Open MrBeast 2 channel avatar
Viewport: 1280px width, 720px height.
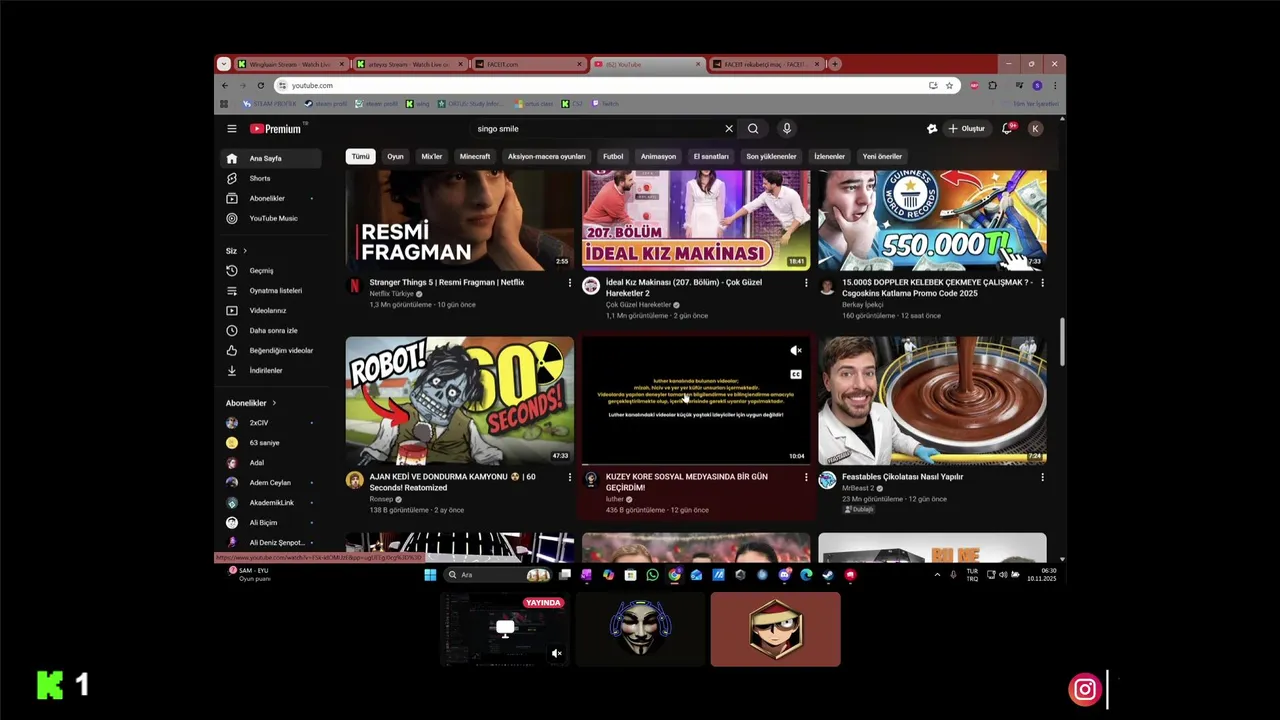(827, 480)
